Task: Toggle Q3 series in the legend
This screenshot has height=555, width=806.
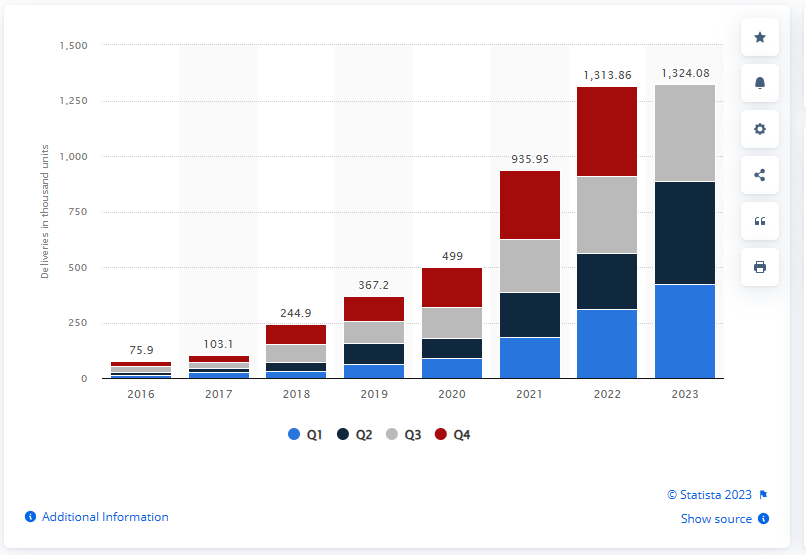Action: click(x=404, y=435)
